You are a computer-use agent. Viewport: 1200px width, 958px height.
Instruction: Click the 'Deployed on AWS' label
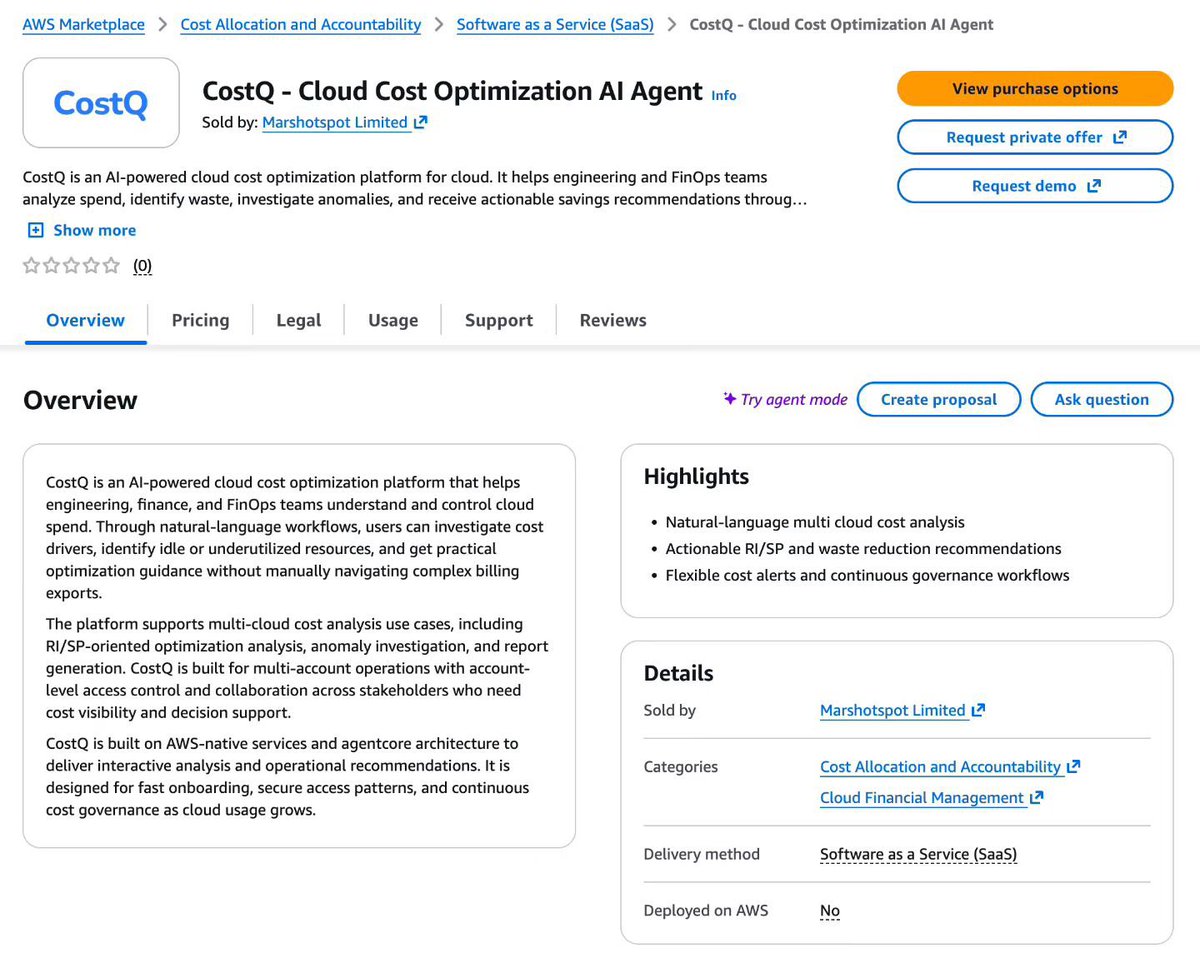coord(706,911)
